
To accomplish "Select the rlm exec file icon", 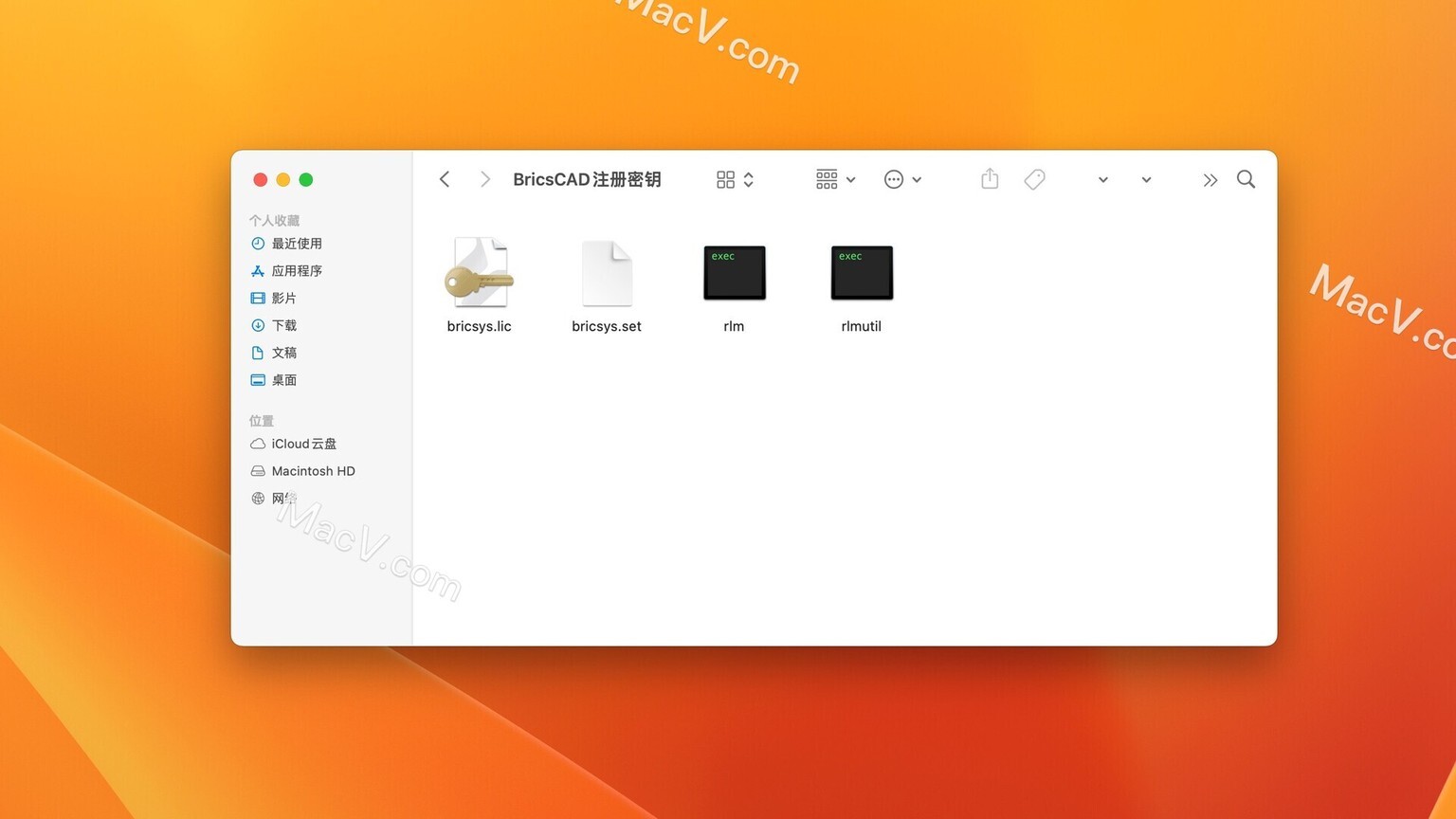I will (x=734, y=273).
